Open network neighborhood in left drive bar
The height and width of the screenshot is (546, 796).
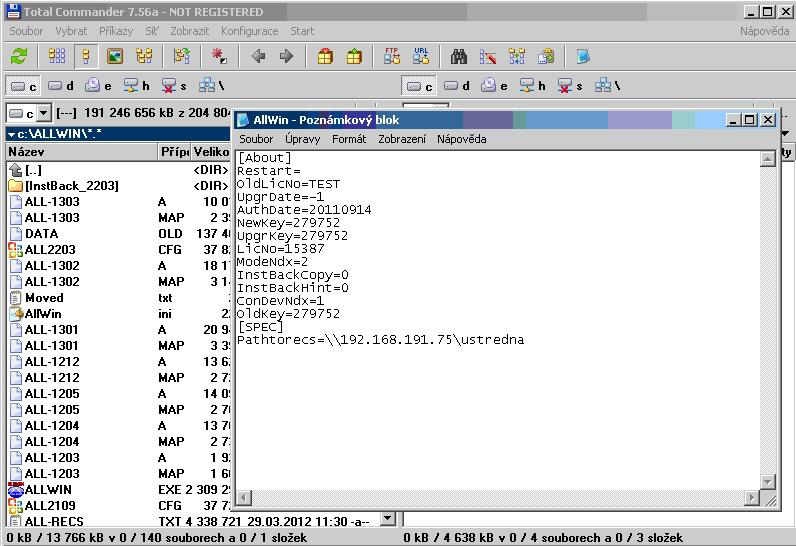click(x=211, y=86)
